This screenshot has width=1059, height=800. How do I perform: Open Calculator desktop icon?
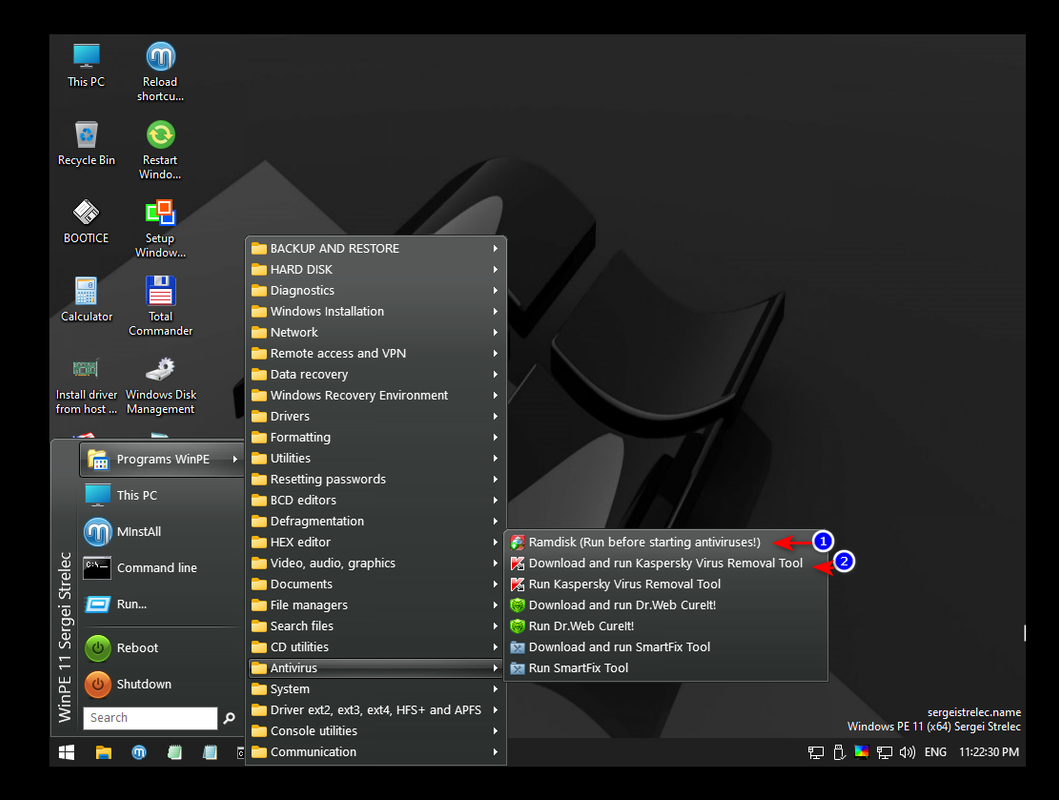[x=86, y=300]
